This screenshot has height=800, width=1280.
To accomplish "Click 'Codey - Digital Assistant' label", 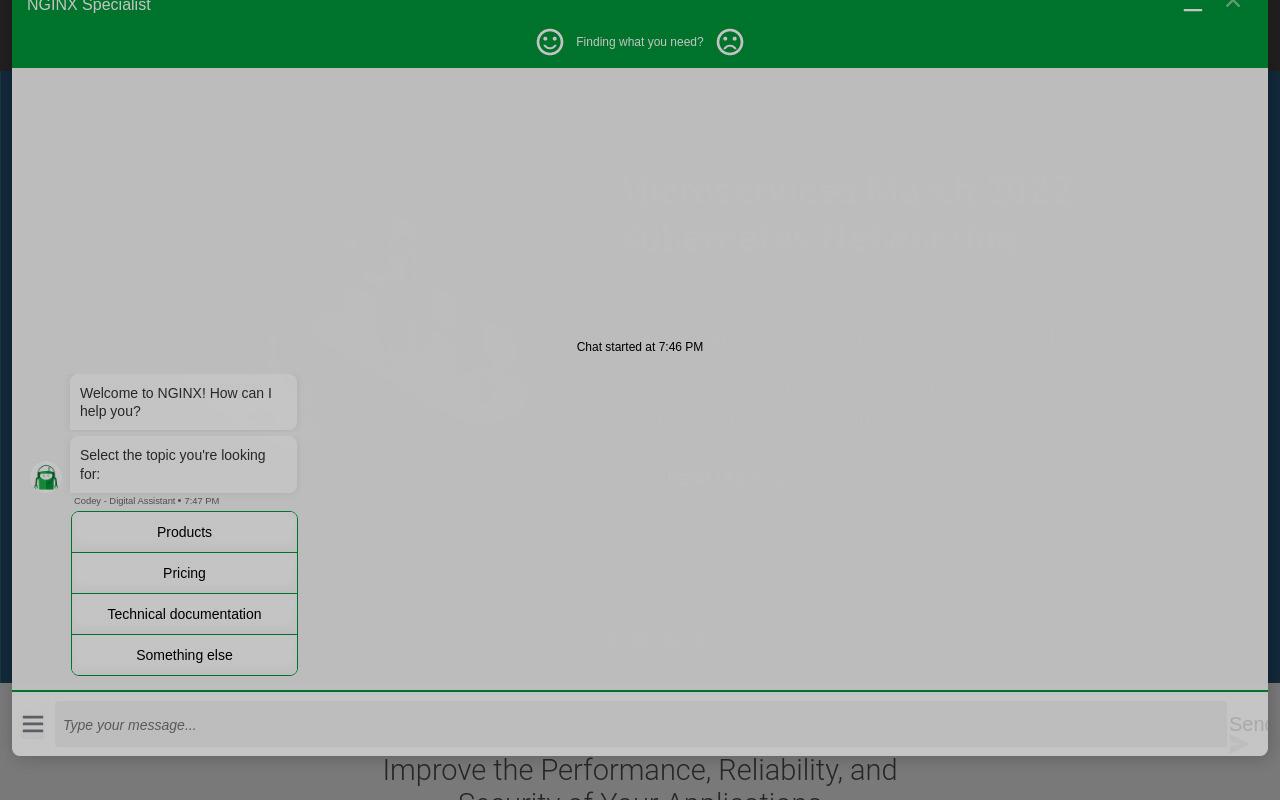I will pos(124,501).
